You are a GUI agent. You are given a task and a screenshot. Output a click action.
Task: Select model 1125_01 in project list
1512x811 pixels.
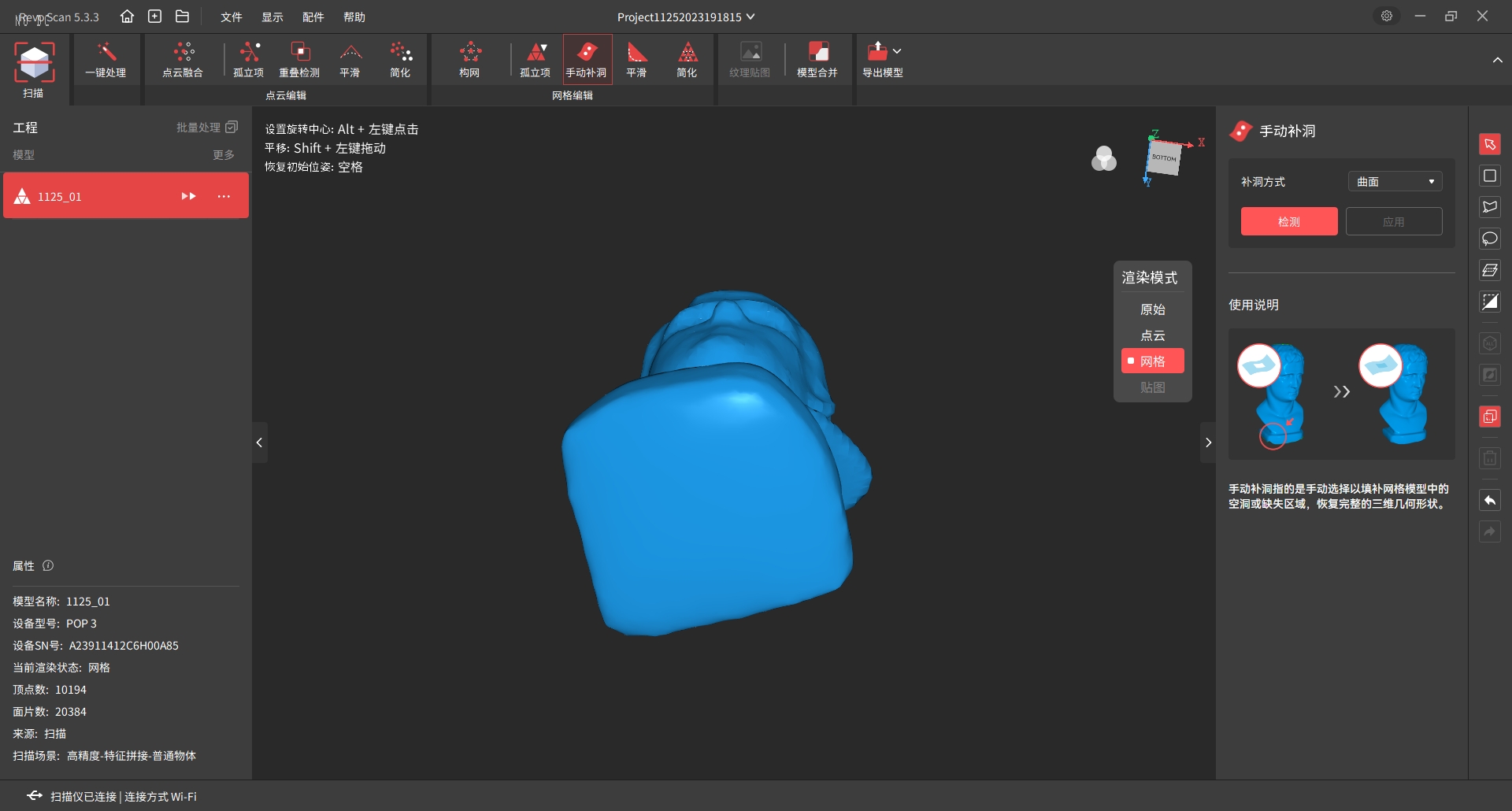click(x=126, y=196)
